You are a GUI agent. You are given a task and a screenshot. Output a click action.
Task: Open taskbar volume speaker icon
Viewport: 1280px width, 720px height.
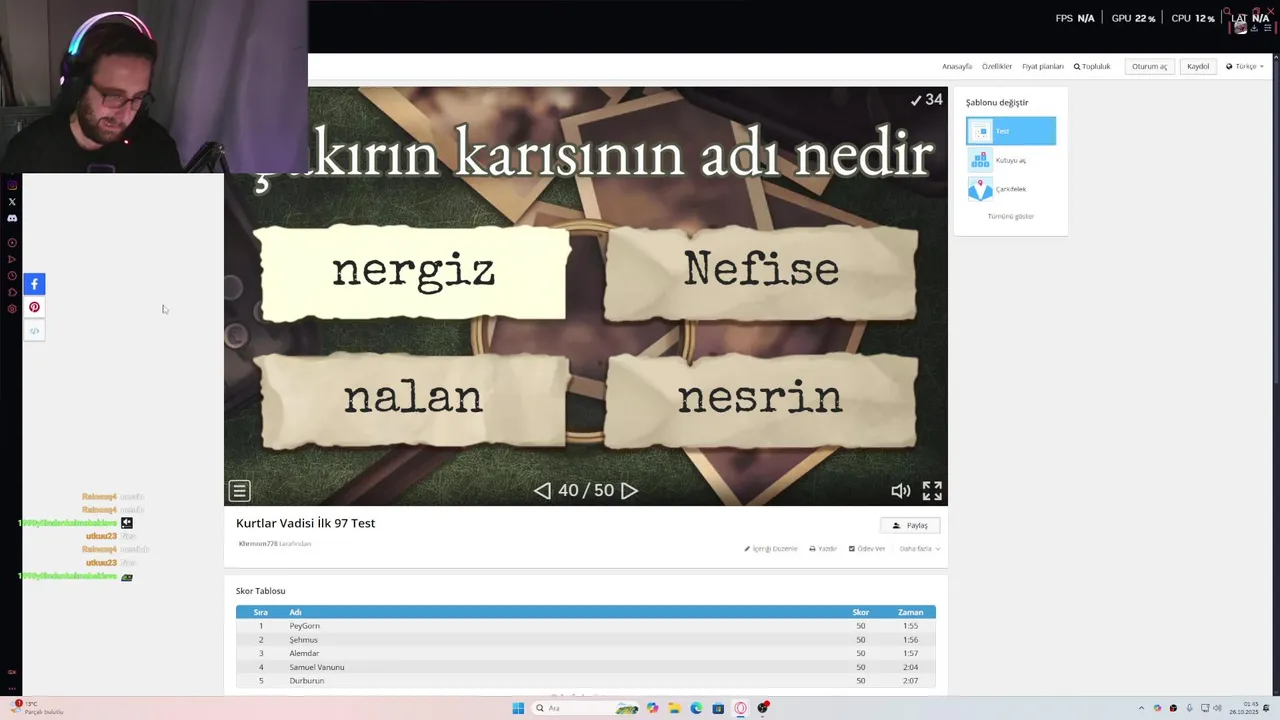tap(1217, 708)
